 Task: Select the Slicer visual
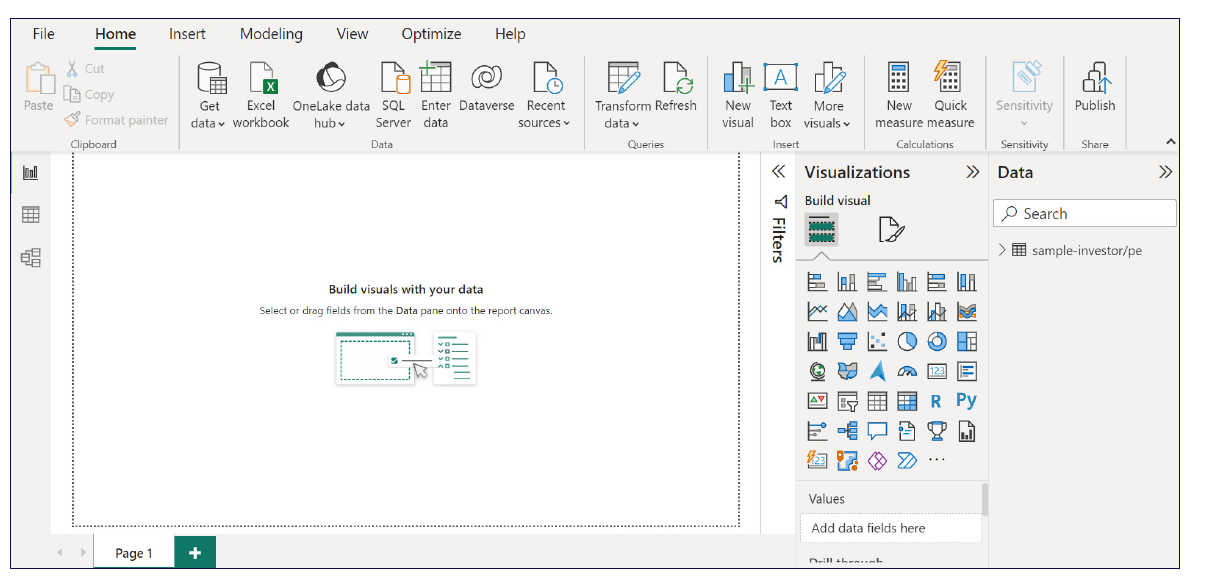(847, 401)
